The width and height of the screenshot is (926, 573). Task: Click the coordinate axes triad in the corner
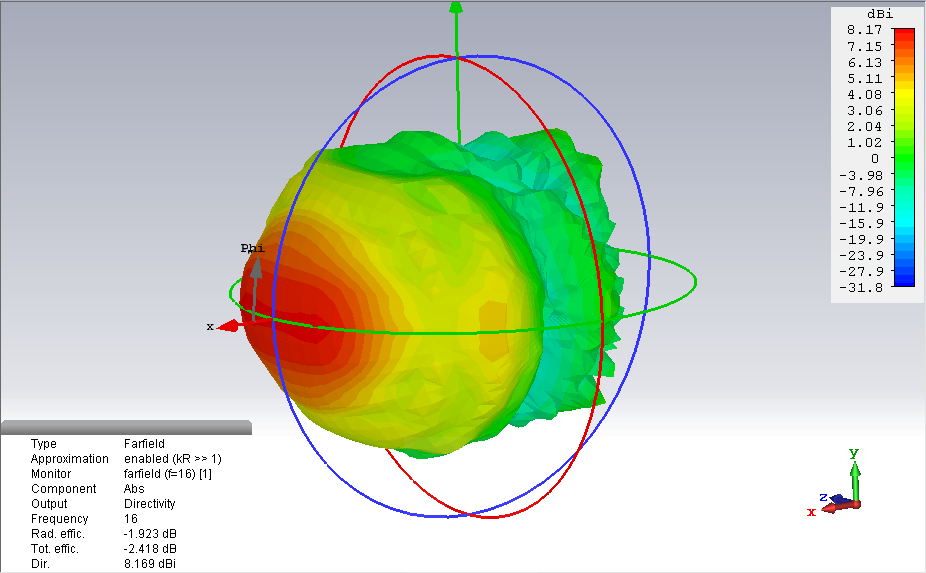pos(843,491)
